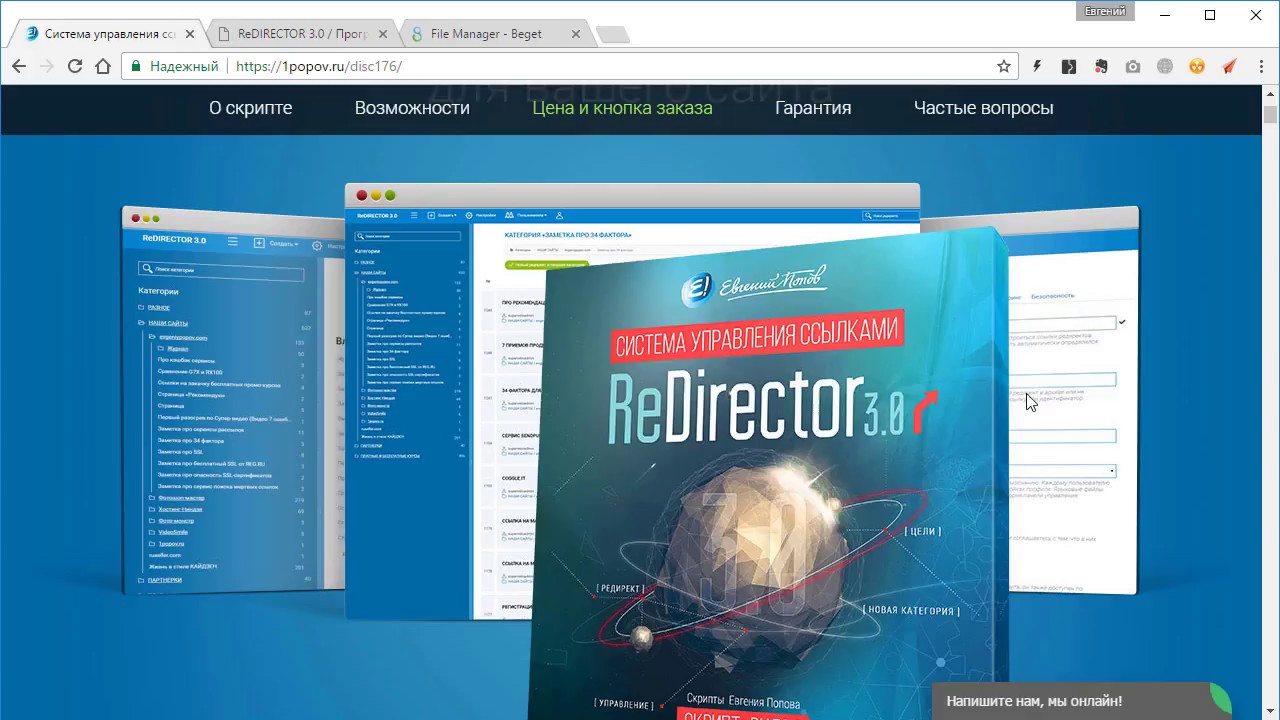Click the lightning bolt extension icon

[1037, 67]
